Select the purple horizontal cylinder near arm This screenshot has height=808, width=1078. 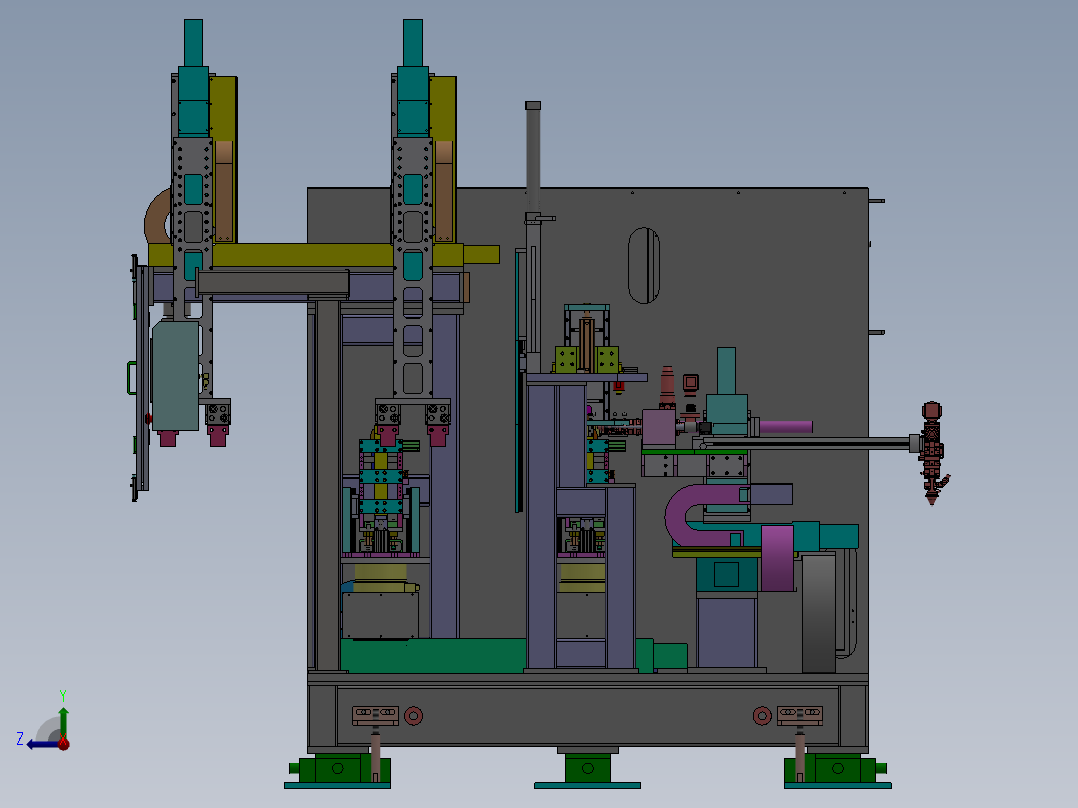[786, 427]
